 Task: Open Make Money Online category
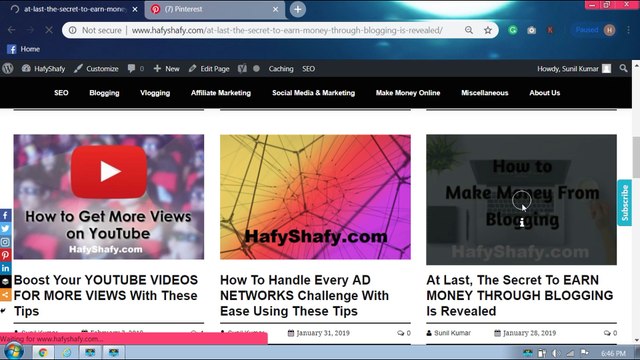tap(408, 93)
